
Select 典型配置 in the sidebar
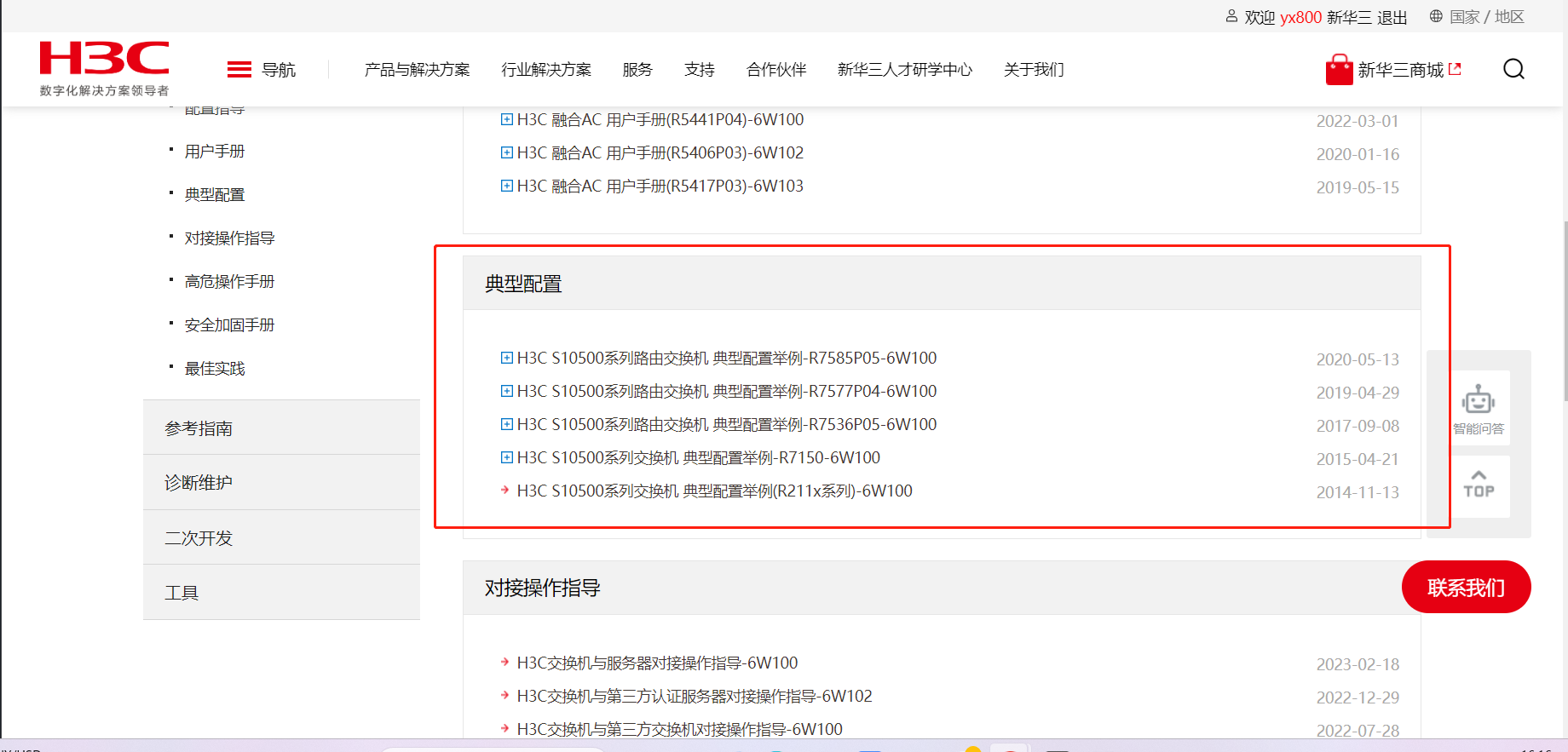pyautogui.click(x=215, y=194)
